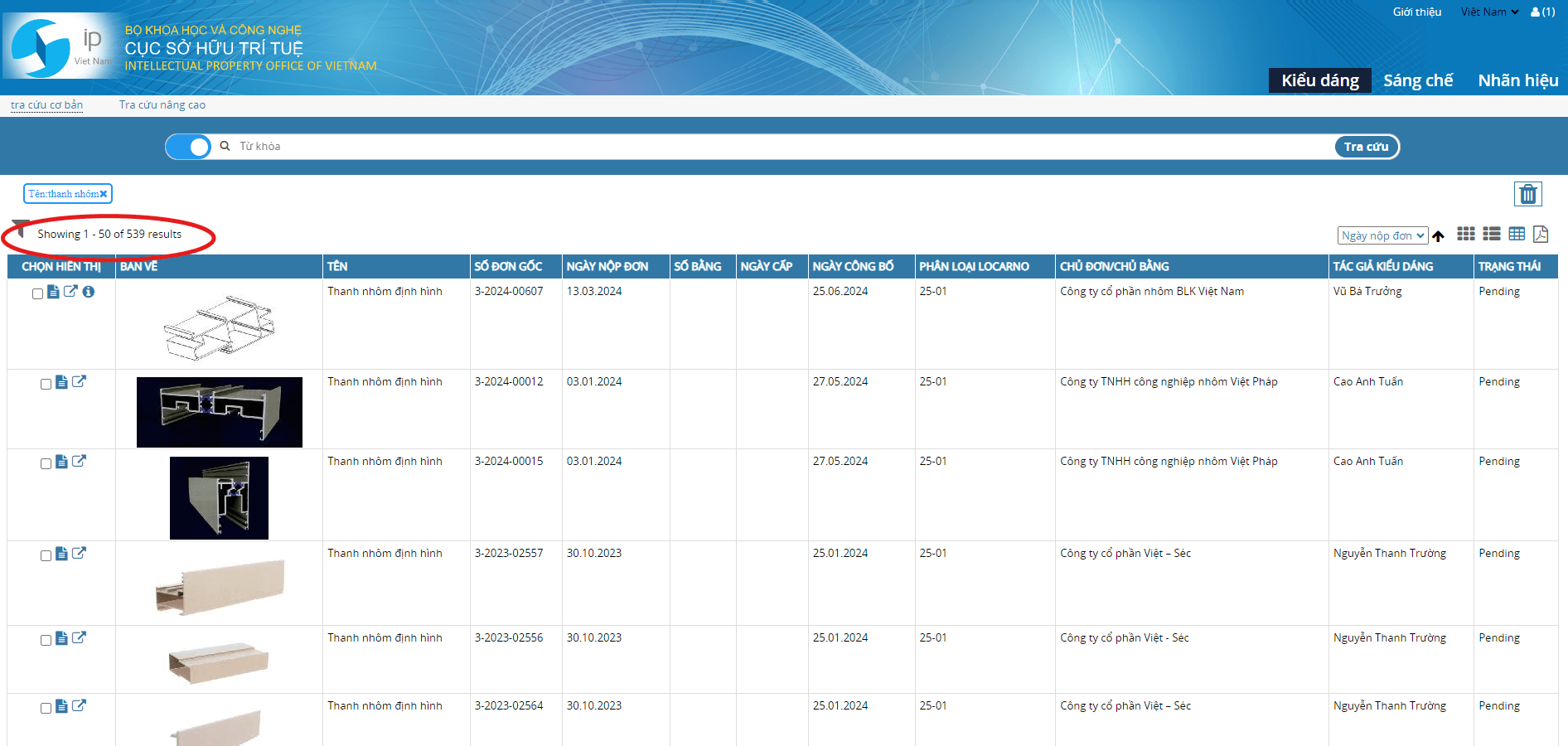Select the checkbox for application 3-2023-02557
This screenshot has width=1568, height=746.
[46, 555]
